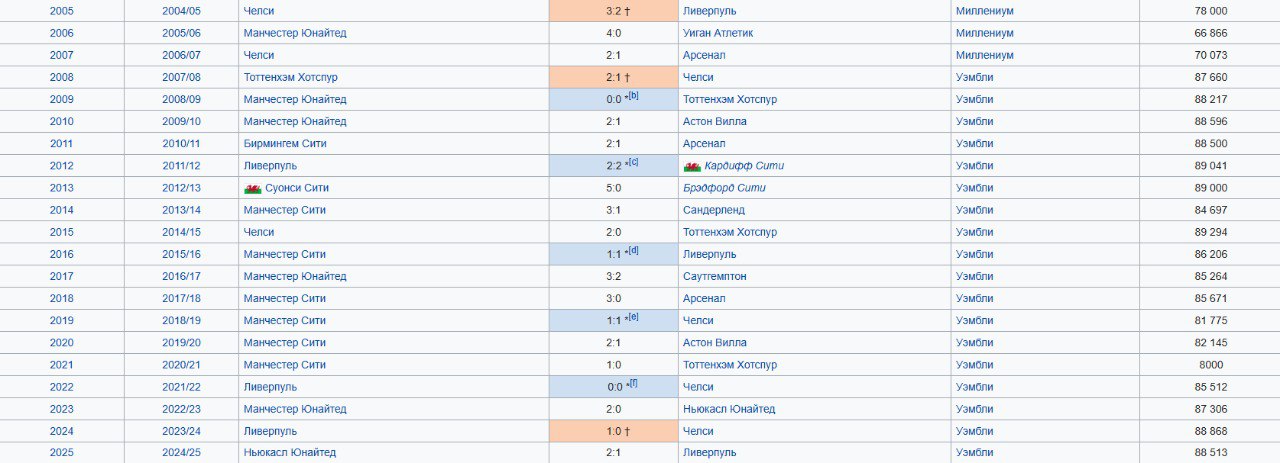Click the Саутгемптон link
This screenshot has width=1280, height=463.
(714, 276)
